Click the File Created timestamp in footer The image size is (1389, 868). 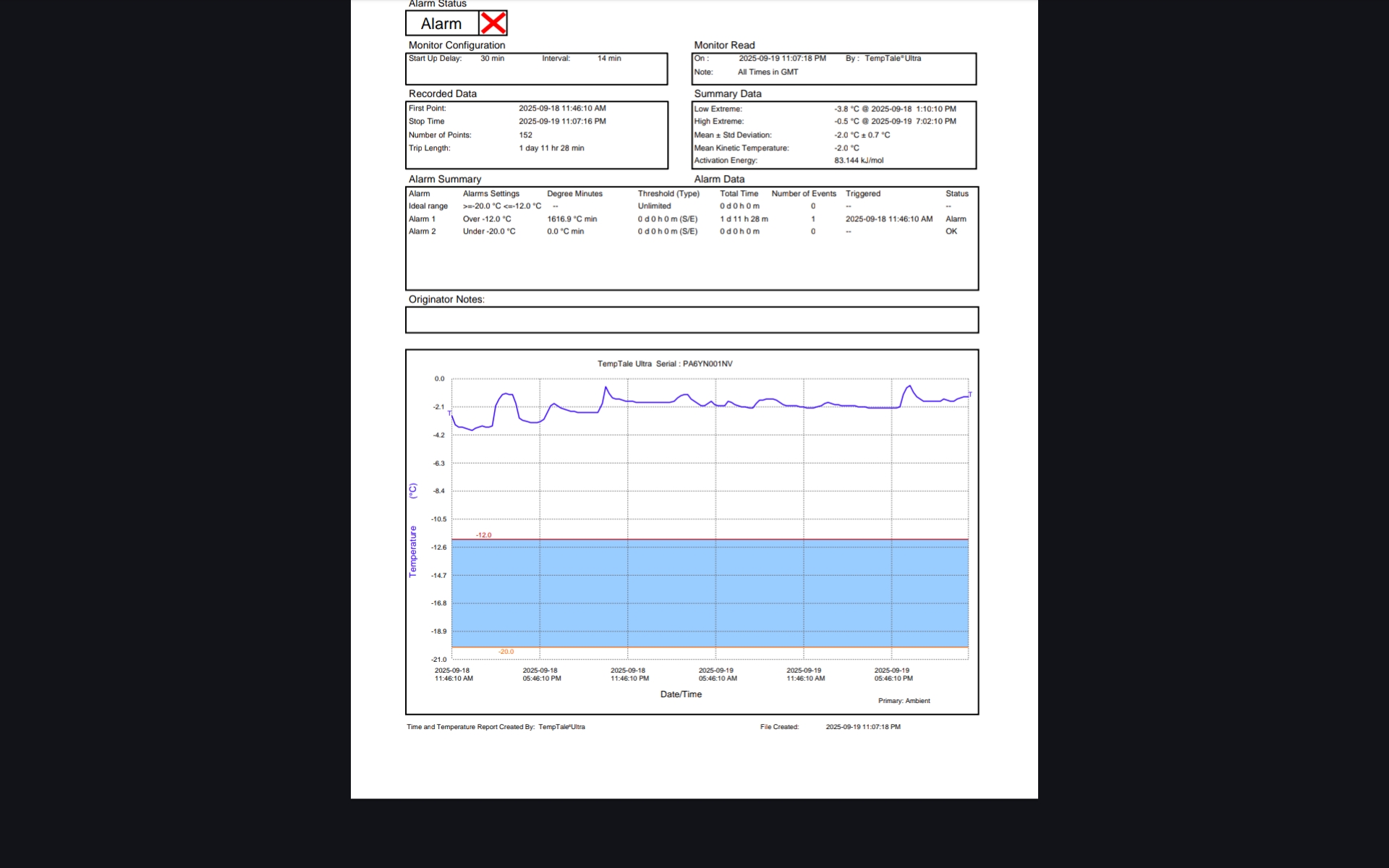862,727
